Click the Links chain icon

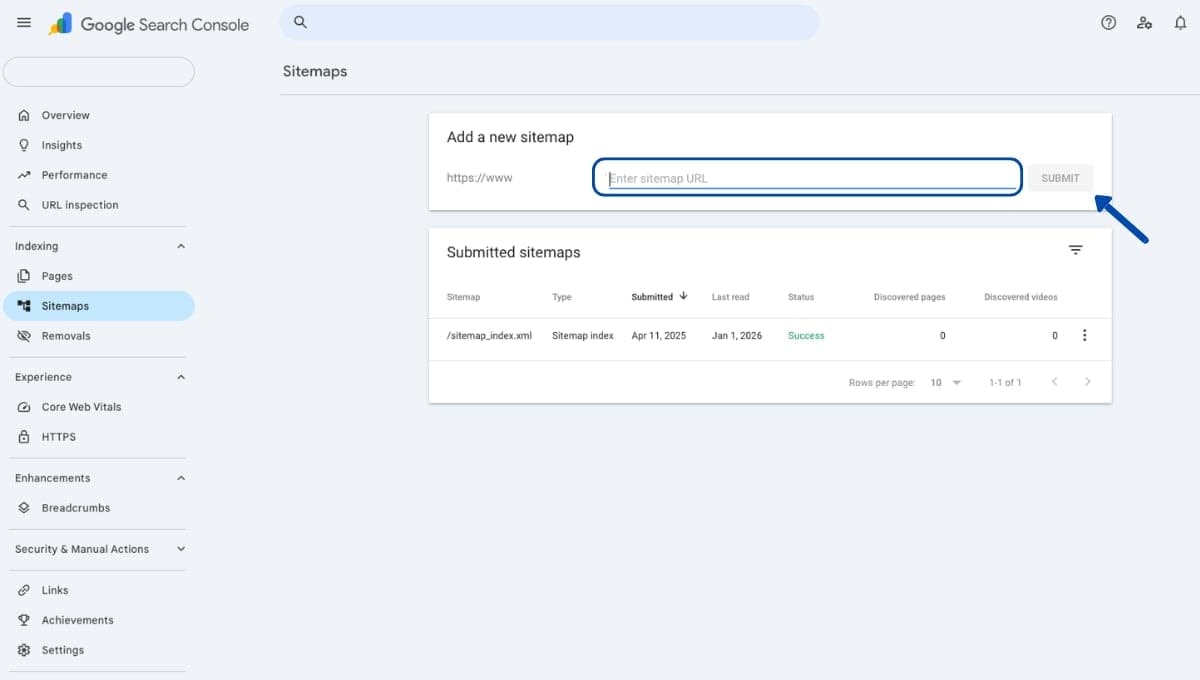(24, 590)
